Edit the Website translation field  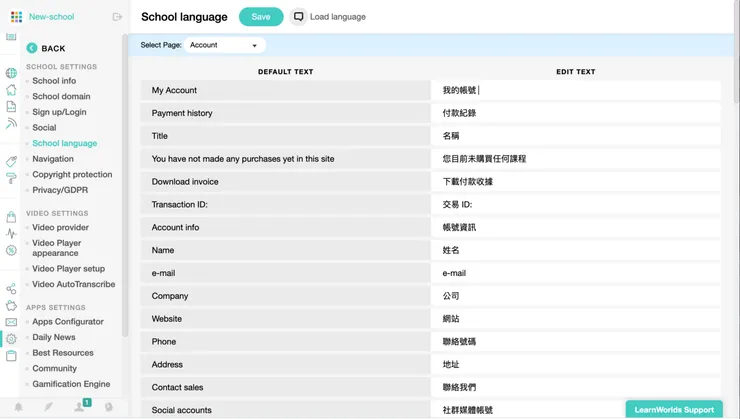[576, 319]
